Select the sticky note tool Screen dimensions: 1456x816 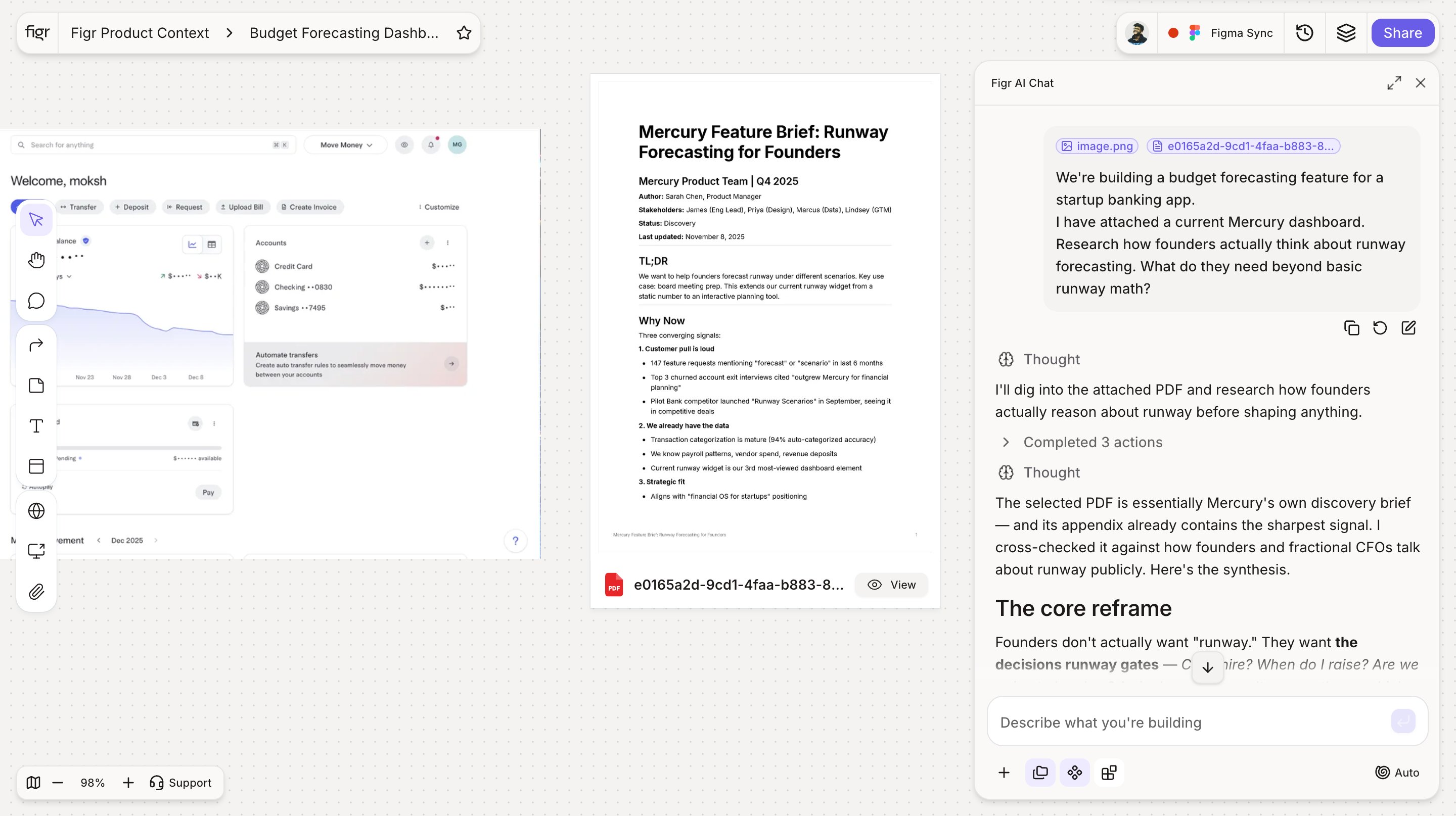click(x=36, y=386)
